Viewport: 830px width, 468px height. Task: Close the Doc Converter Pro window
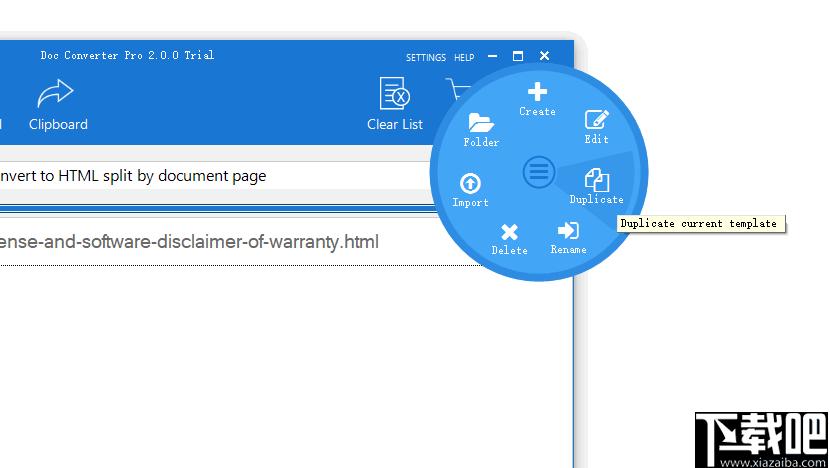point(544,56)
